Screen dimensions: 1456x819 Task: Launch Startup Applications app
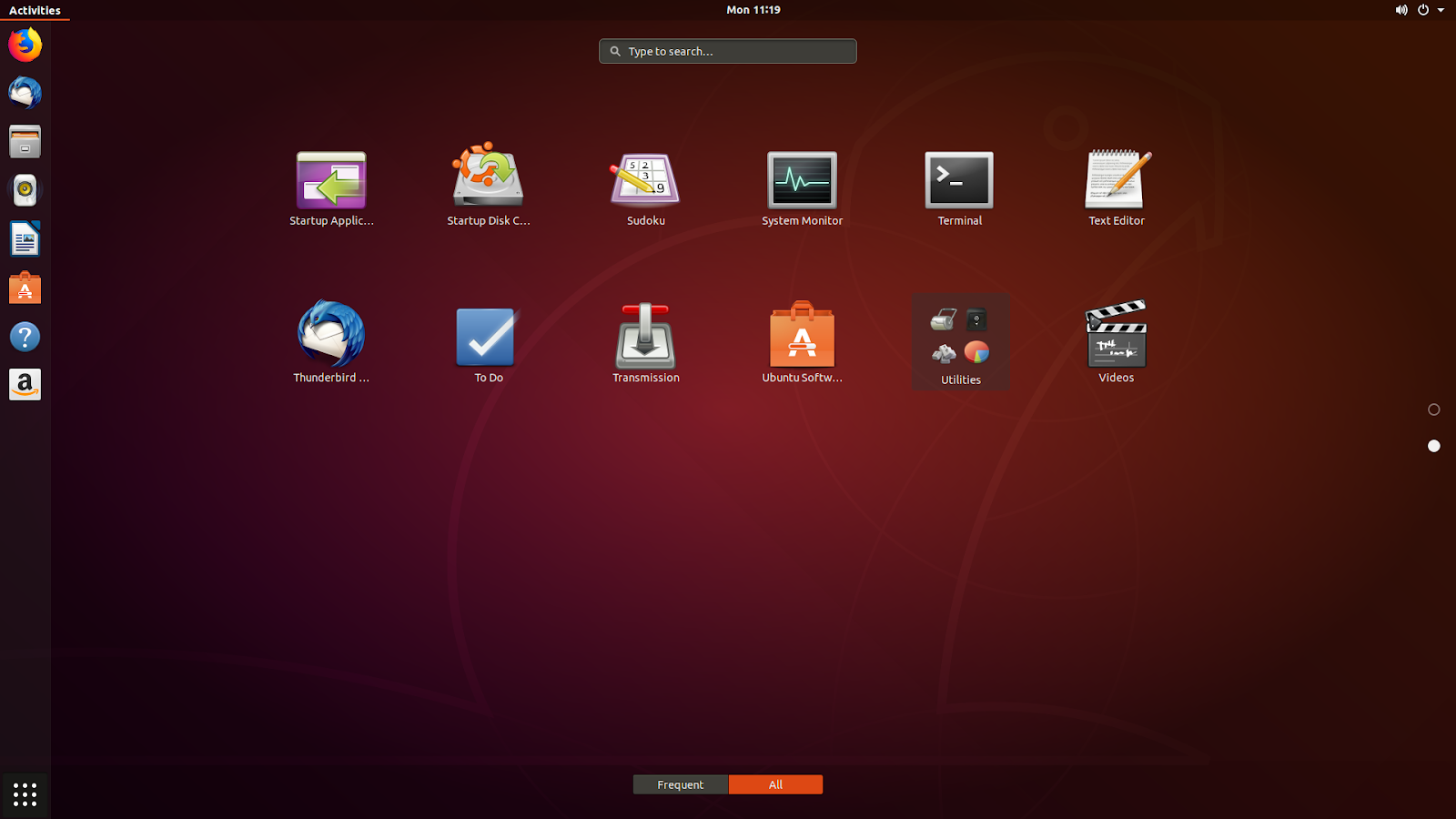(x=331, y=188)
